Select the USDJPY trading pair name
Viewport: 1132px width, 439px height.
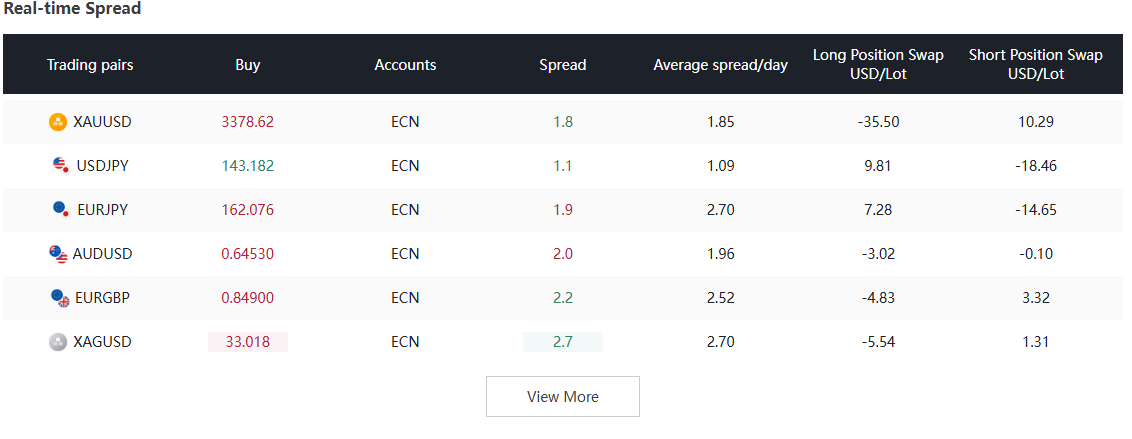[x=103, y=166]
